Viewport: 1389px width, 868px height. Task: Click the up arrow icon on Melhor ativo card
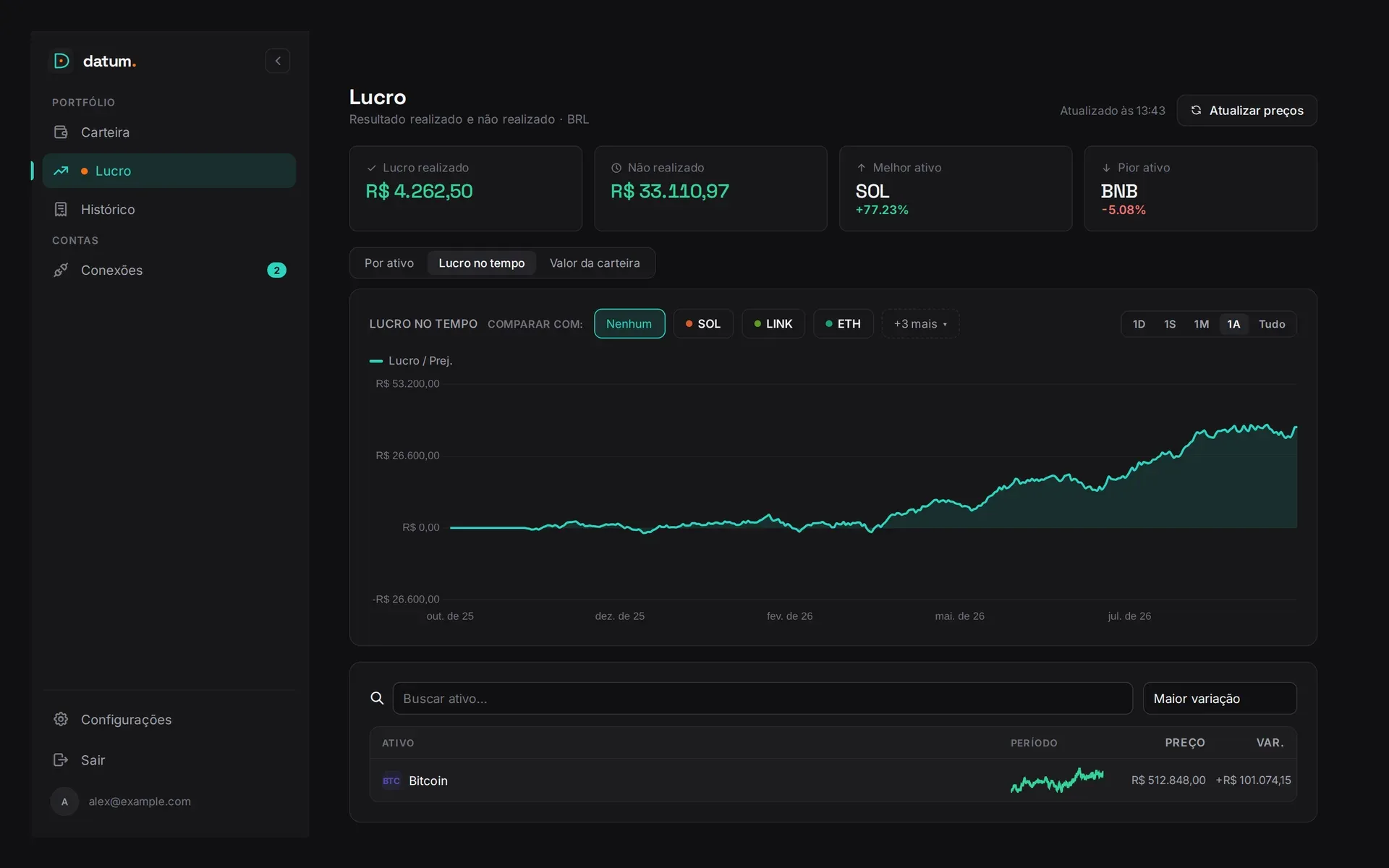pyautogui.click(x=861, y=168)
